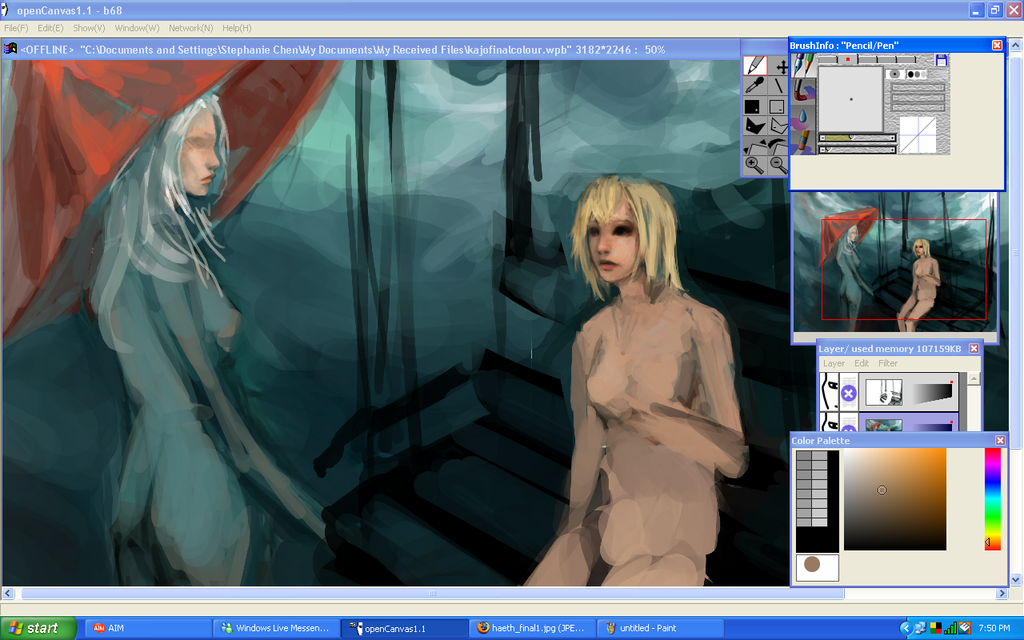Adjust the brush minimum size slider
This screenshot has height=640, width=1024.
(857, 150)
